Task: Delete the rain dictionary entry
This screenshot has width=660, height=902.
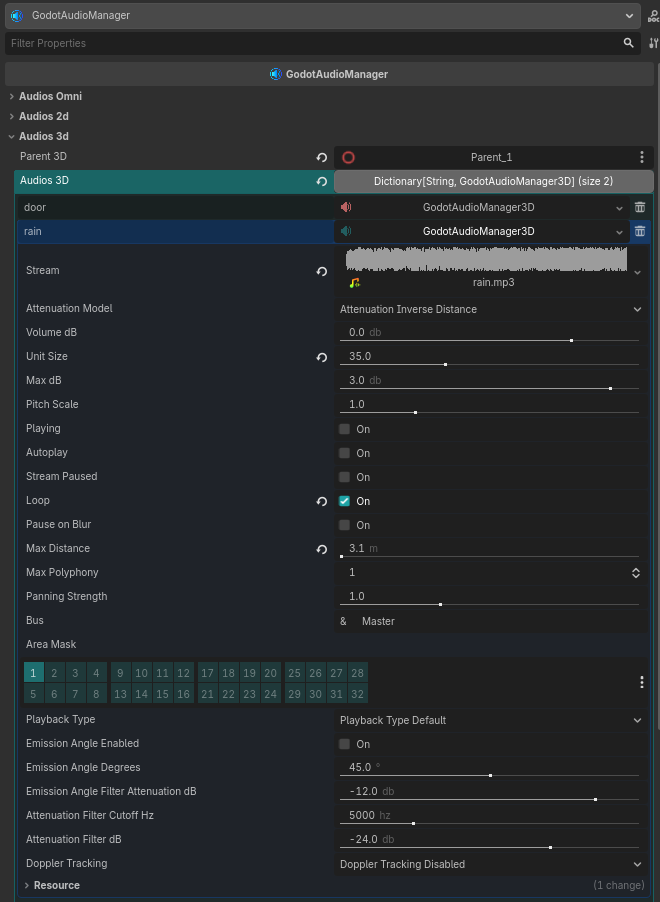Action: coord(640,231)
